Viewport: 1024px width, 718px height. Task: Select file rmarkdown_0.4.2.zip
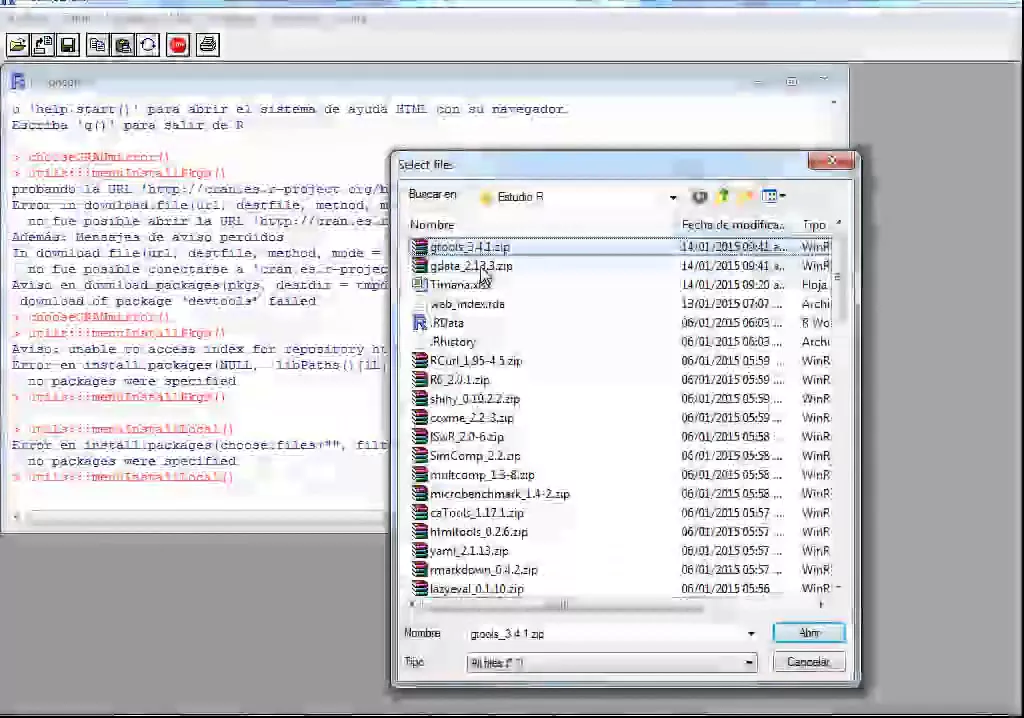coord(483,570)
